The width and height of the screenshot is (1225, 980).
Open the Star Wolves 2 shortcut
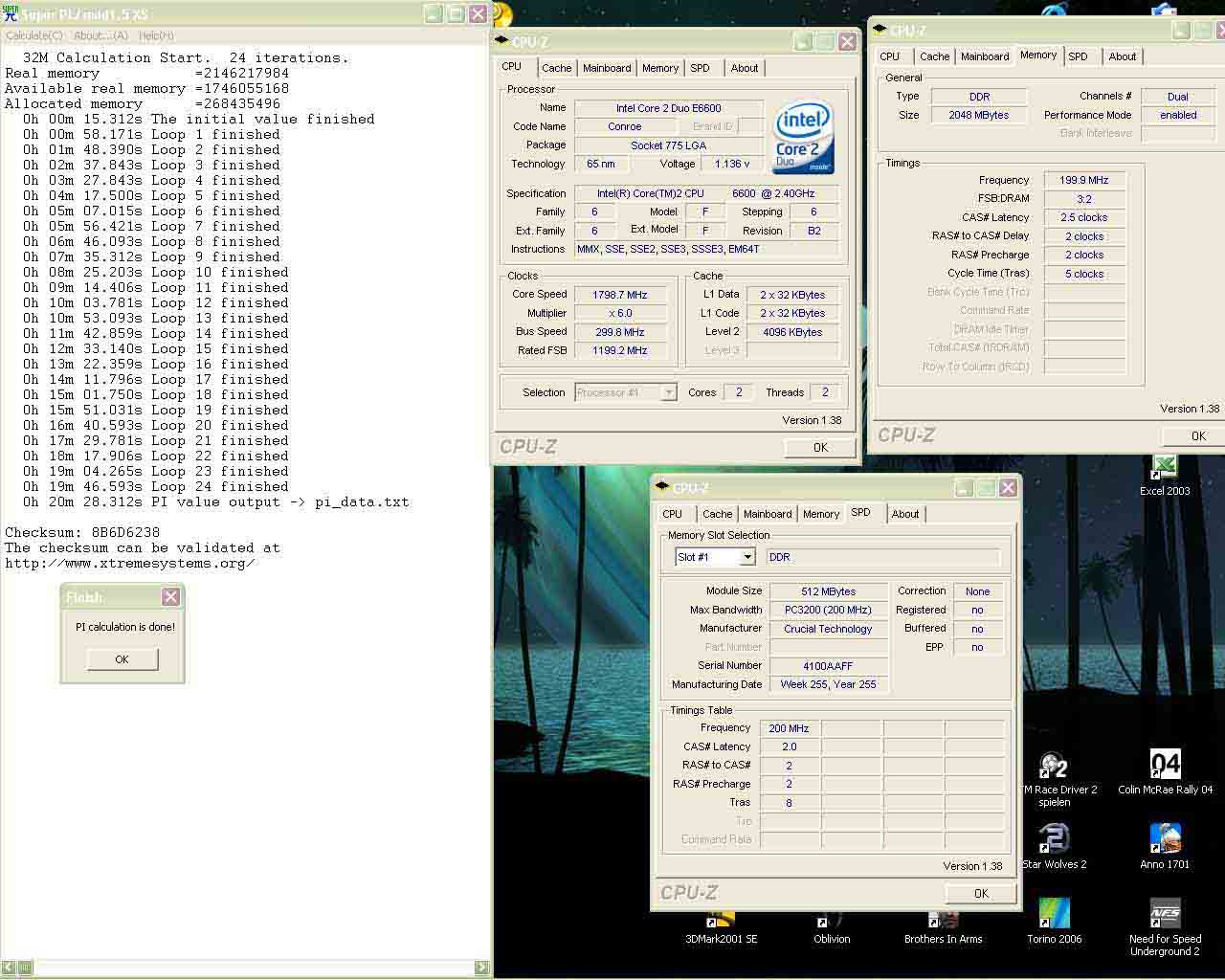coord(1054,846)
